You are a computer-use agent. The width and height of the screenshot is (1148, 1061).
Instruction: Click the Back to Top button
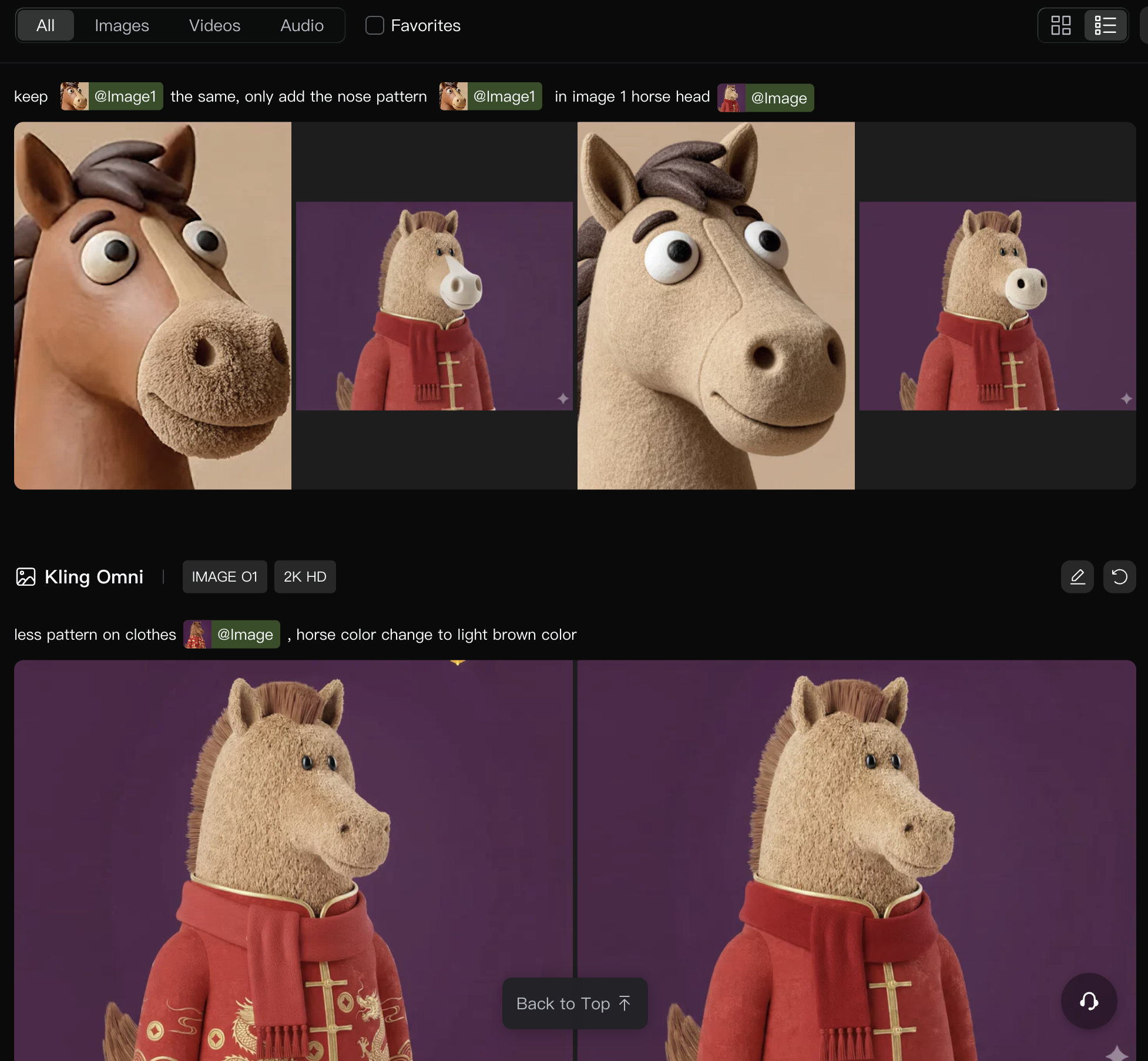point(574,1003)
